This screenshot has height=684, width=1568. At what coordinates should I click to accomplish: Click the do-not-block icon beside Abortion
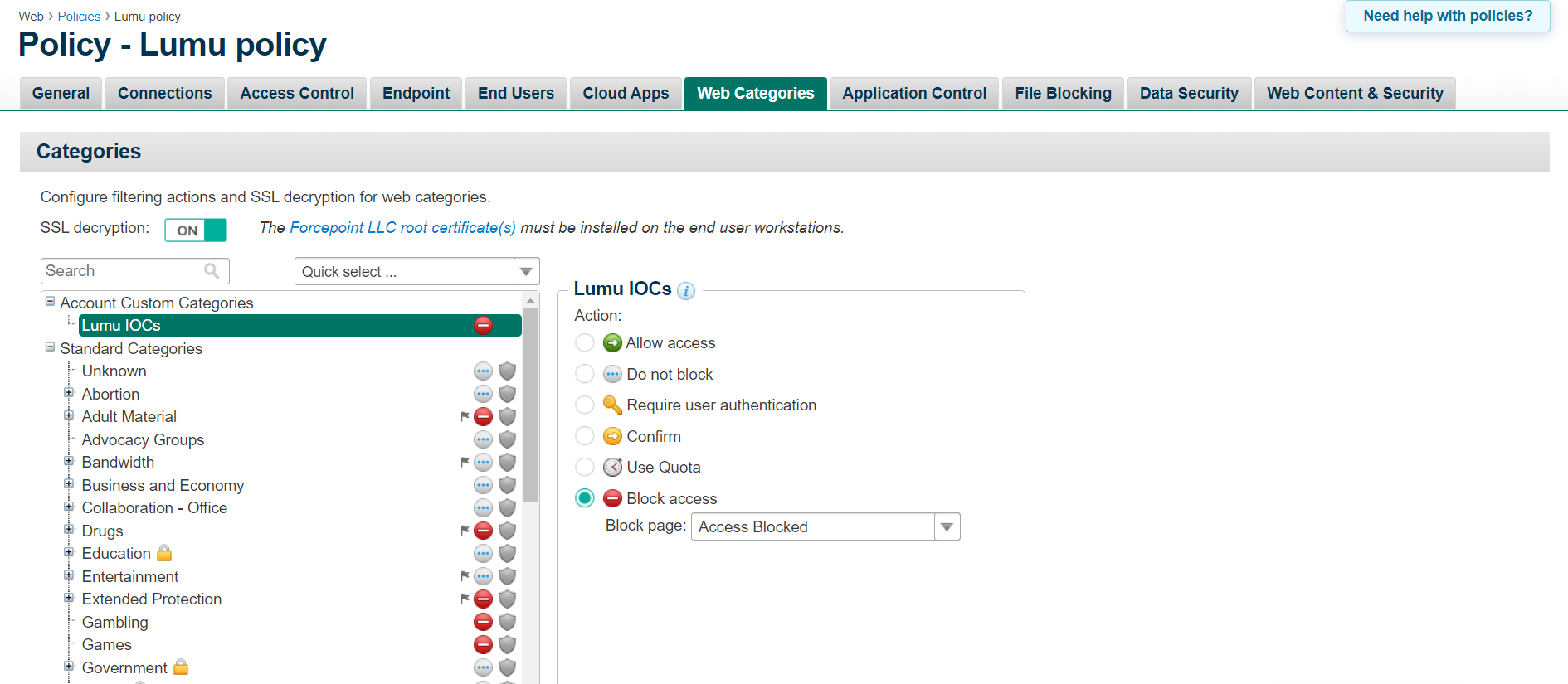click(x=483, y=394)
